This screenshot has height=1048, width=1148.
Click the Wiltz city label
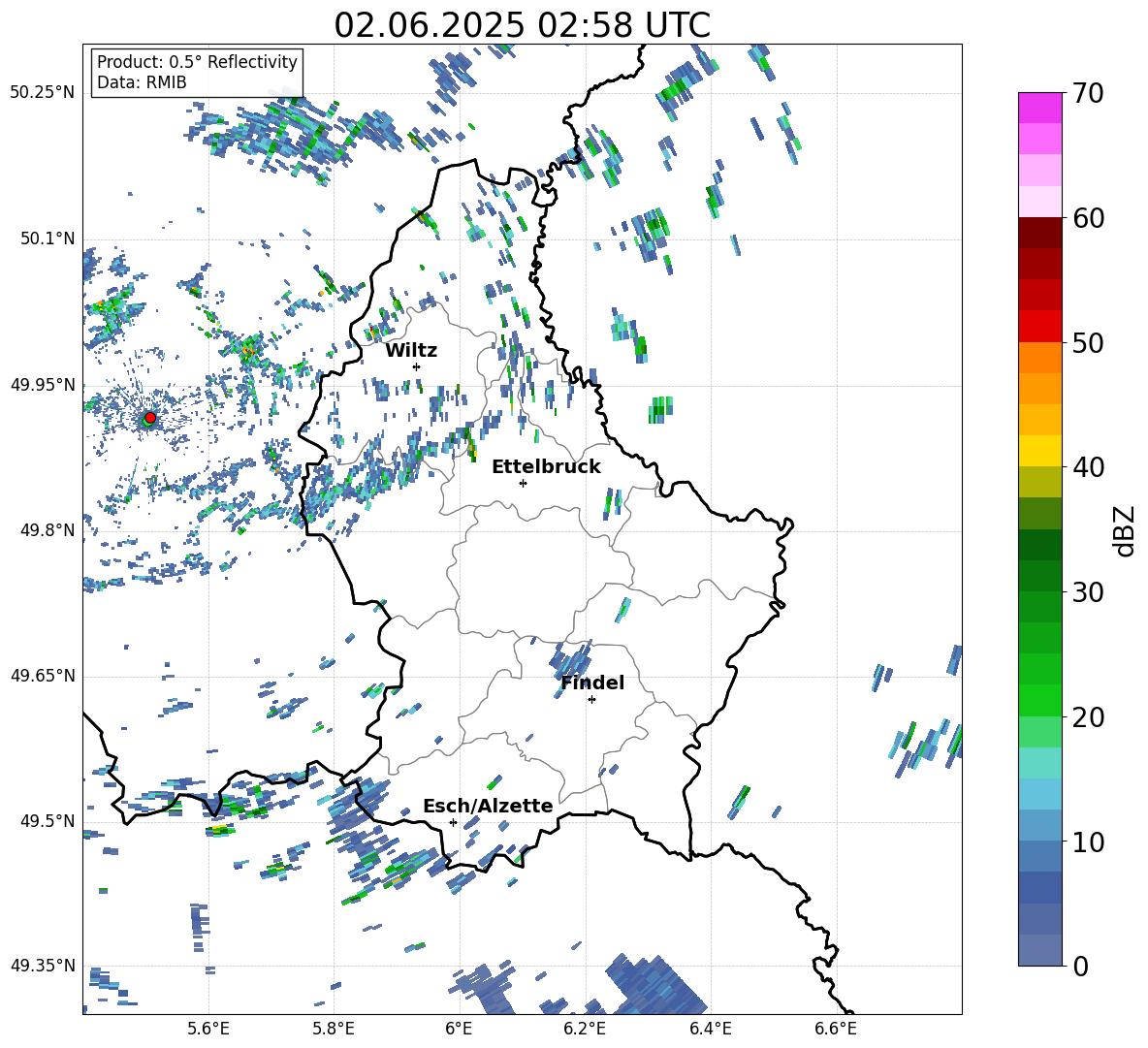pyautogui.click(x=411, y=351)
